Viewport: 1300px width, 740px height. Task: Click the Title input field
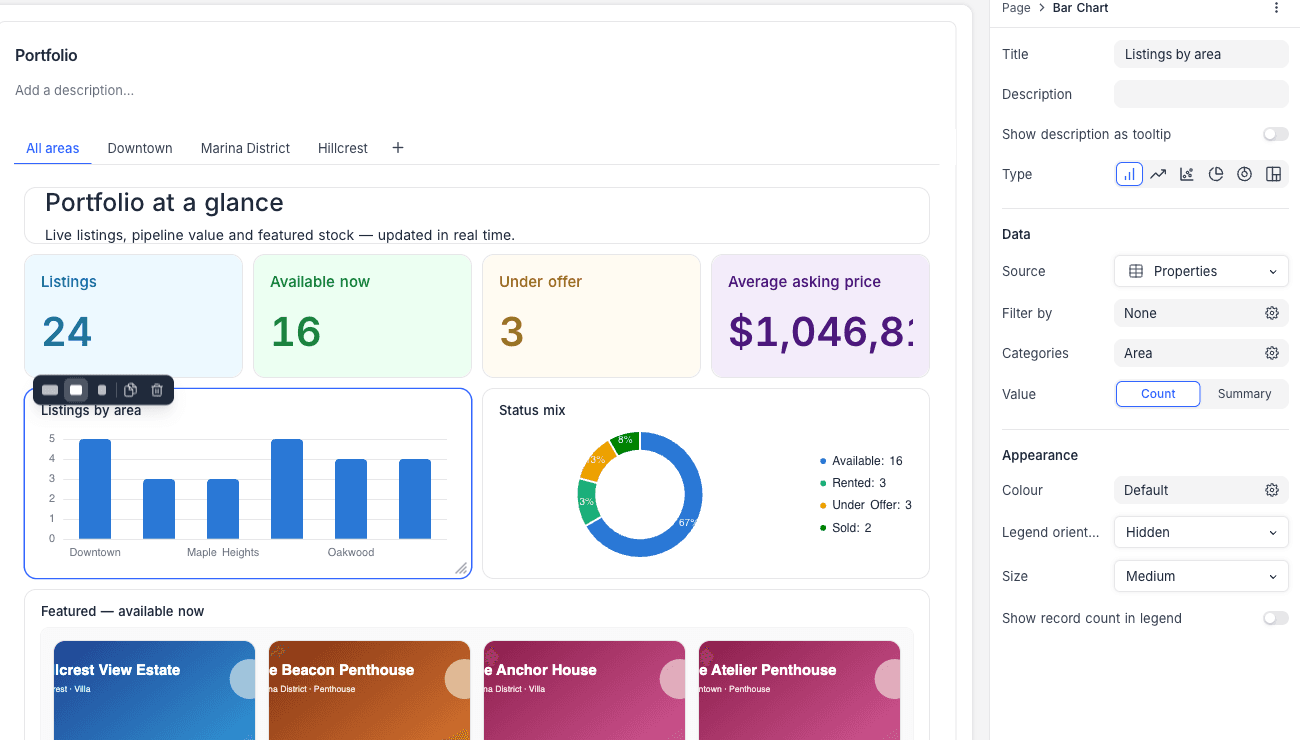pos(1201,54)
